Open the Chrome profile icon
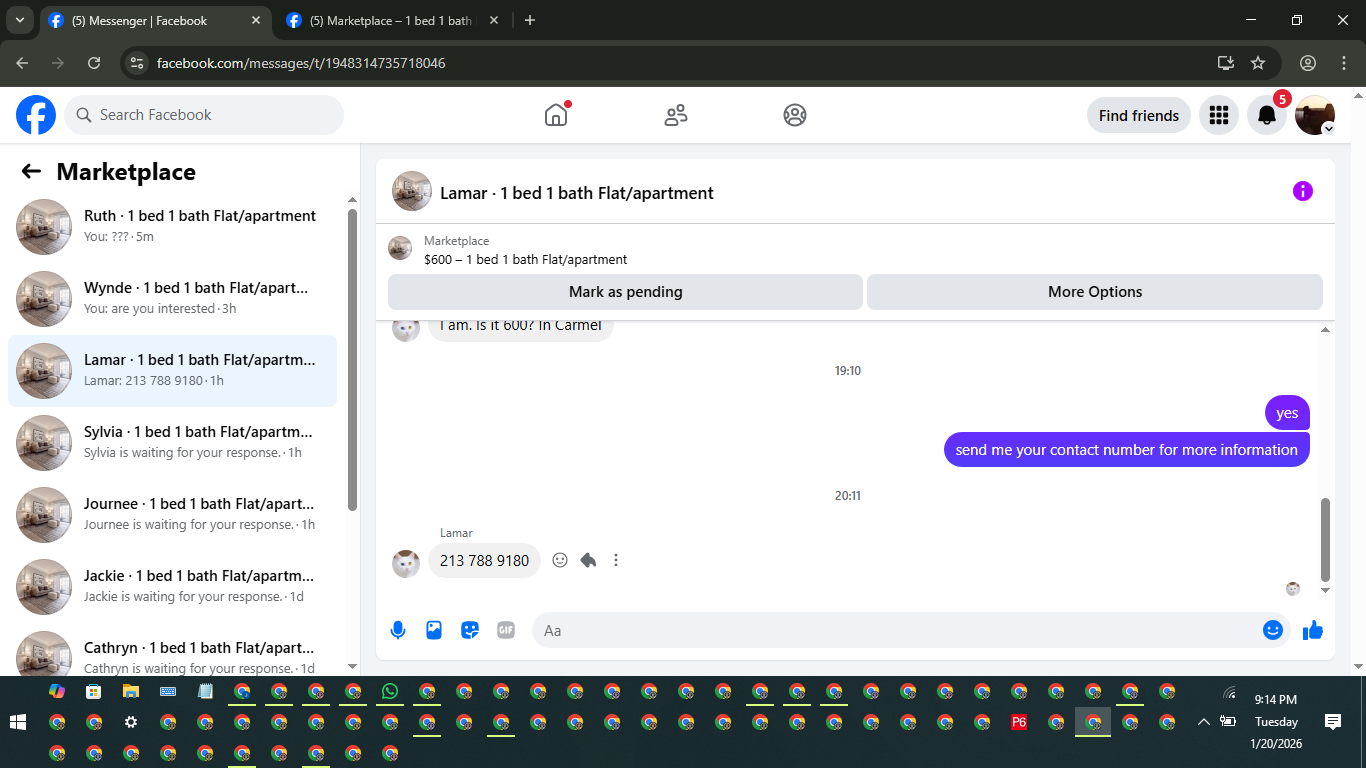Image resolution: width=1366 pixels, height=768 pixels. (x=1308, y=63)
